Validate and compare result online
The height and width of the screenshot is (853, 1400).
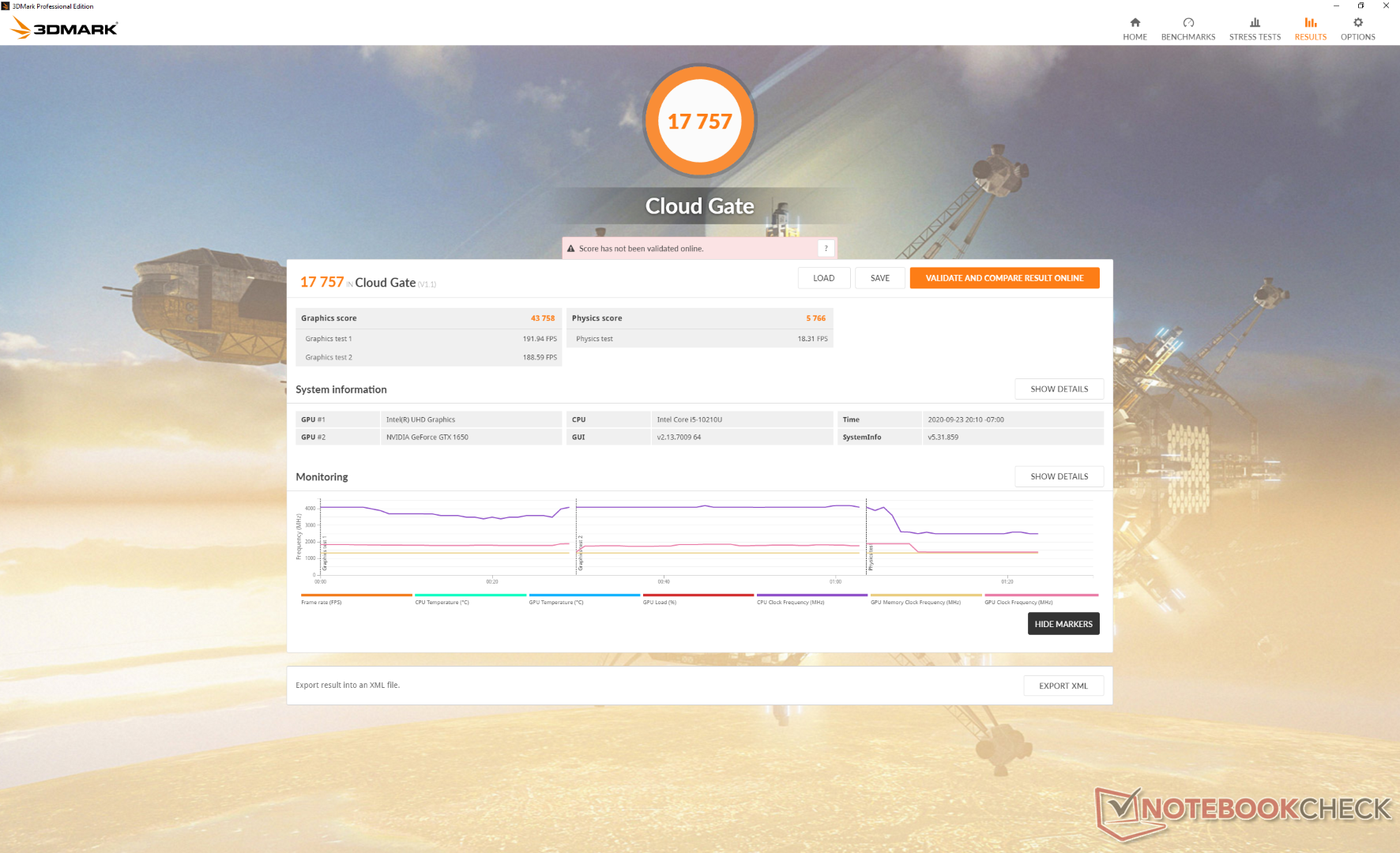coord(1004,278)
